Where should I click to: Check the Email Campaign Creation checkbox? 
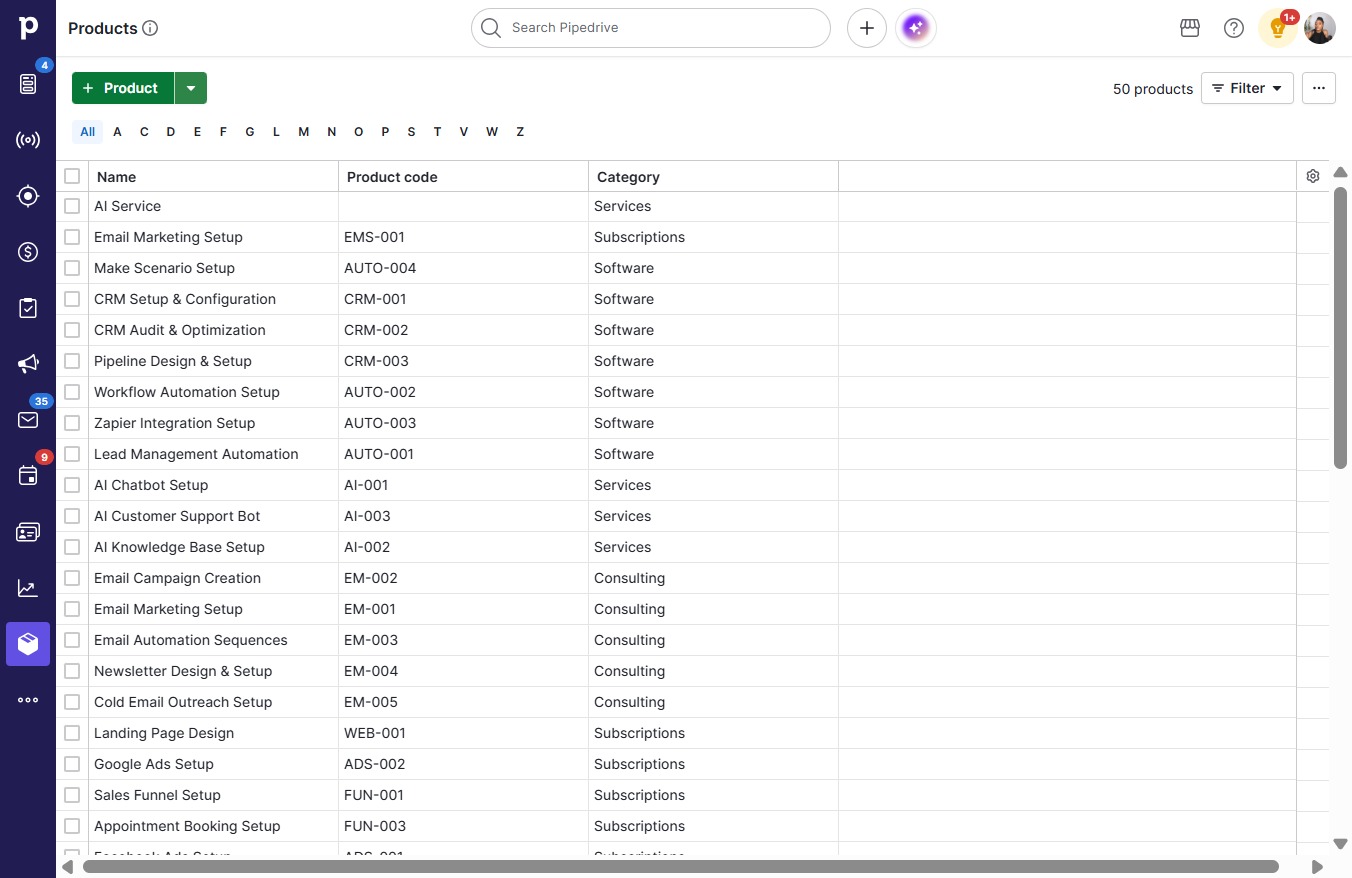coord(72,578)
